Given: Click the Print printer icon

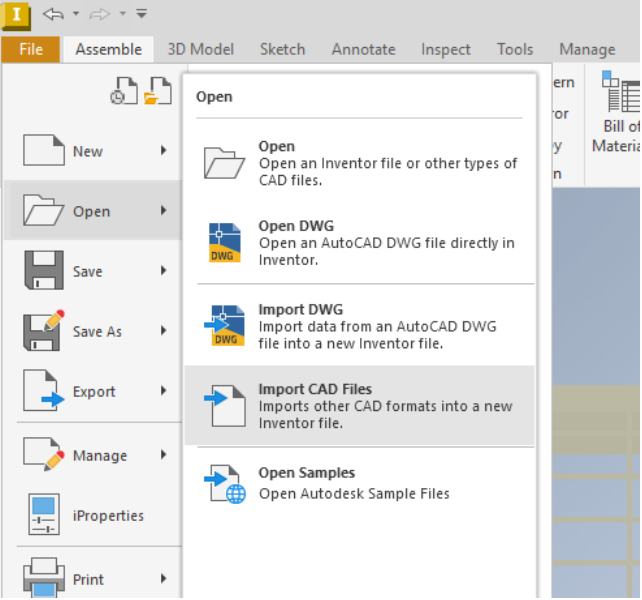Looking at the screenshot, I should point(44,577).
